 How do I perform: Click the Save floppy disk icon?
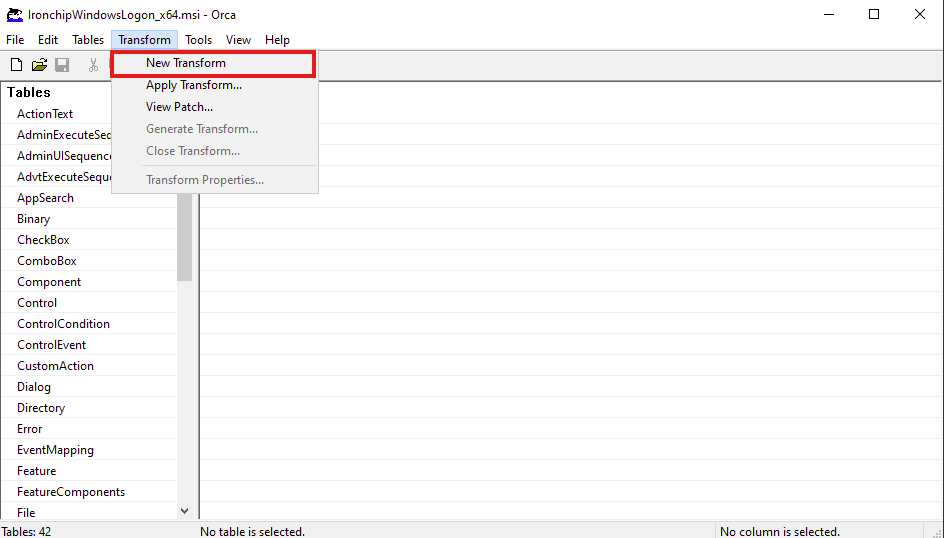[62, 65]
